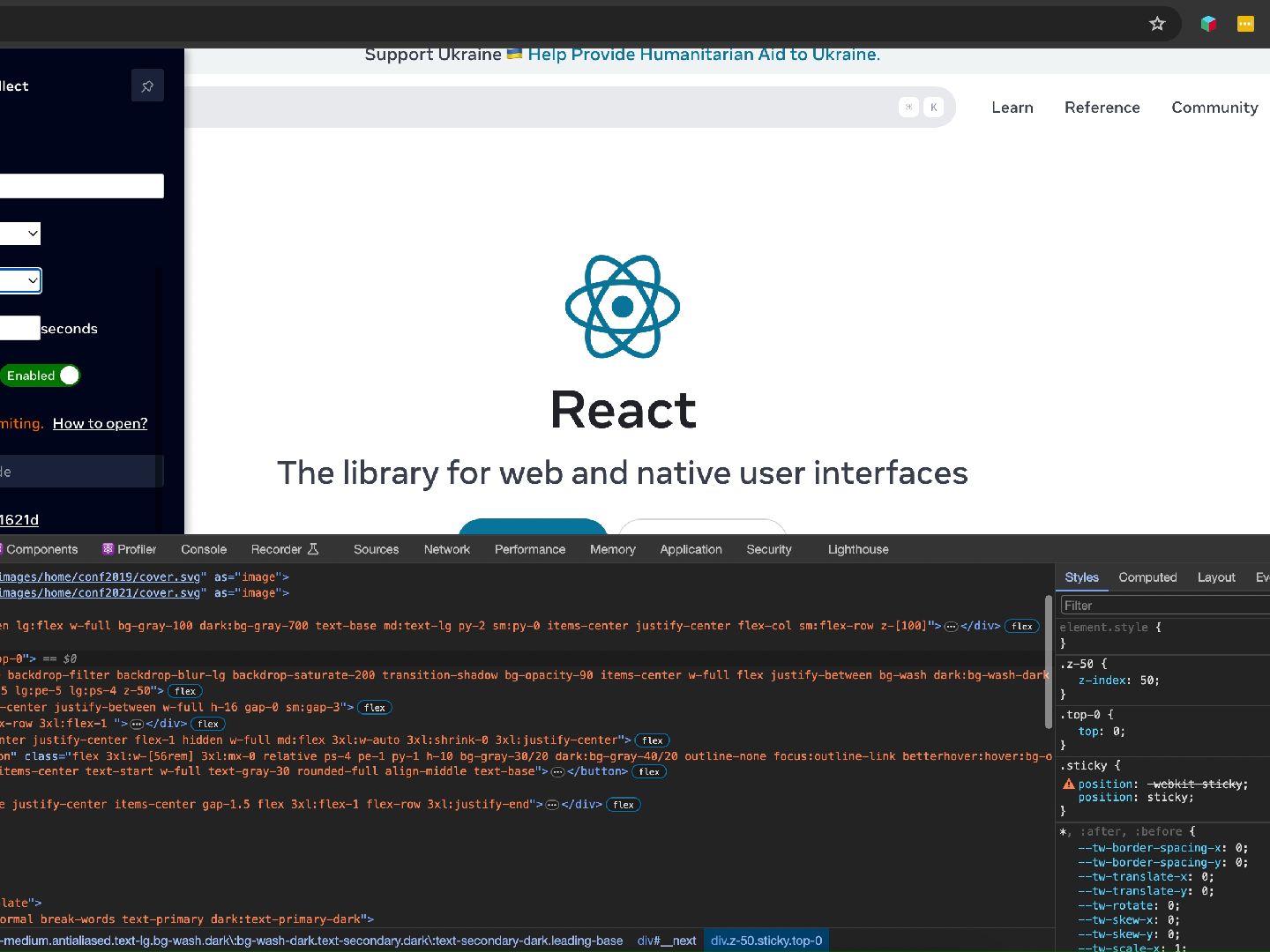Select div.z-50.sticky.top-0 breadcrumb item

tap(766, 941)
